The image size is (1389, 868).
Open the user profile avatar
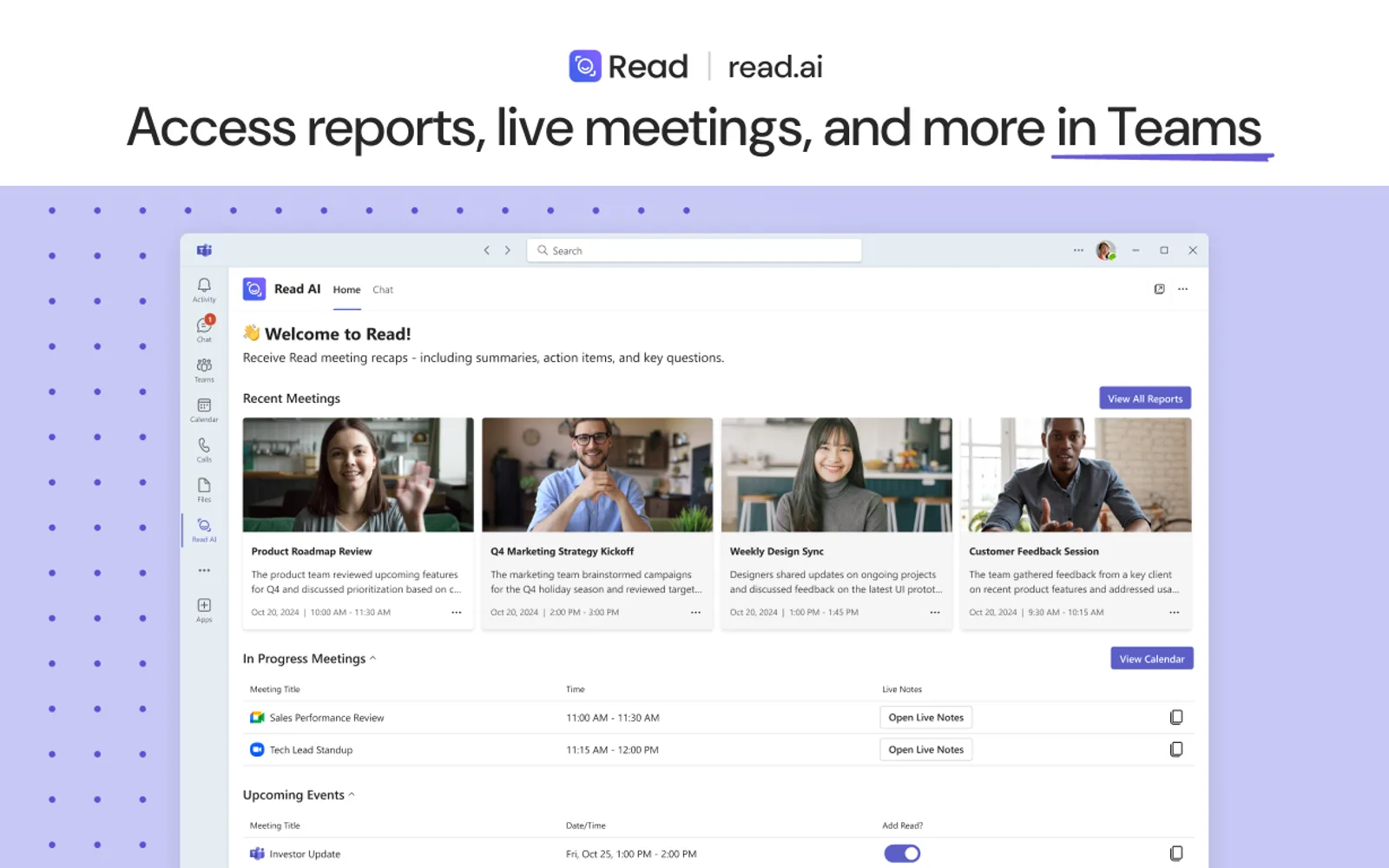coord(1105,250)
